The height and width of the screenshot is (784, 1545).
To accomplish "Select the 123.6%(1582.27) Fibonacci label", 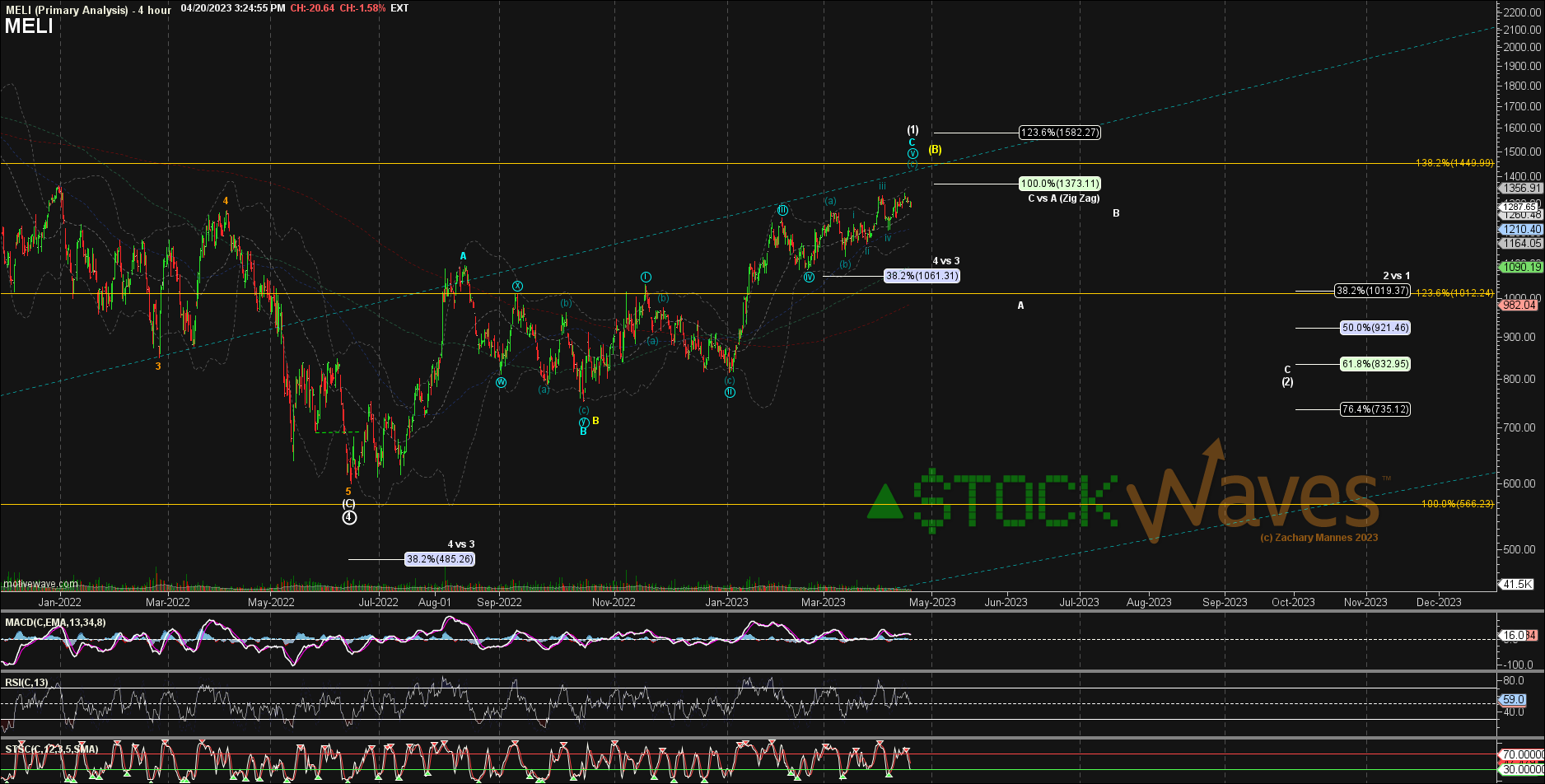I will pos(1060,133).
